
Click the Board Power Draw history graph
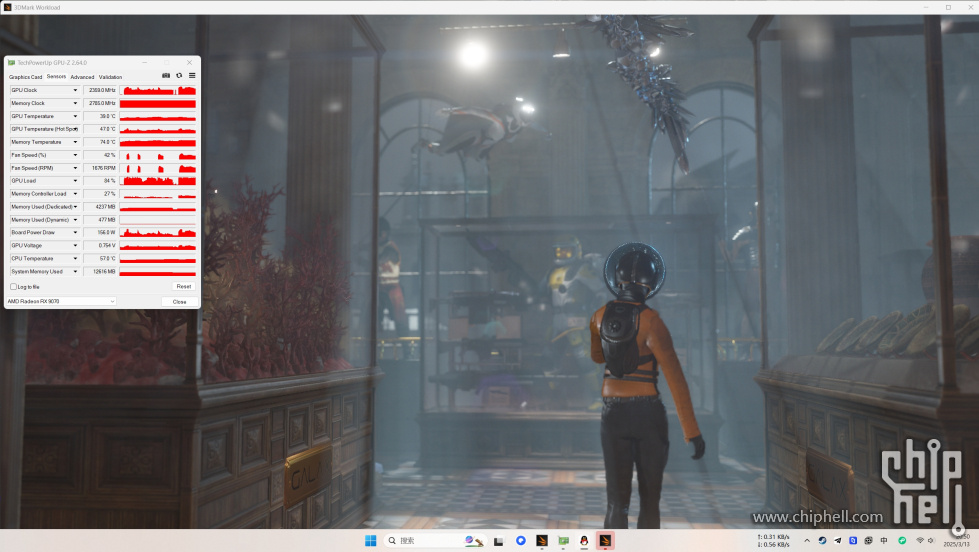pyautogui.click(x=158, y=232)
